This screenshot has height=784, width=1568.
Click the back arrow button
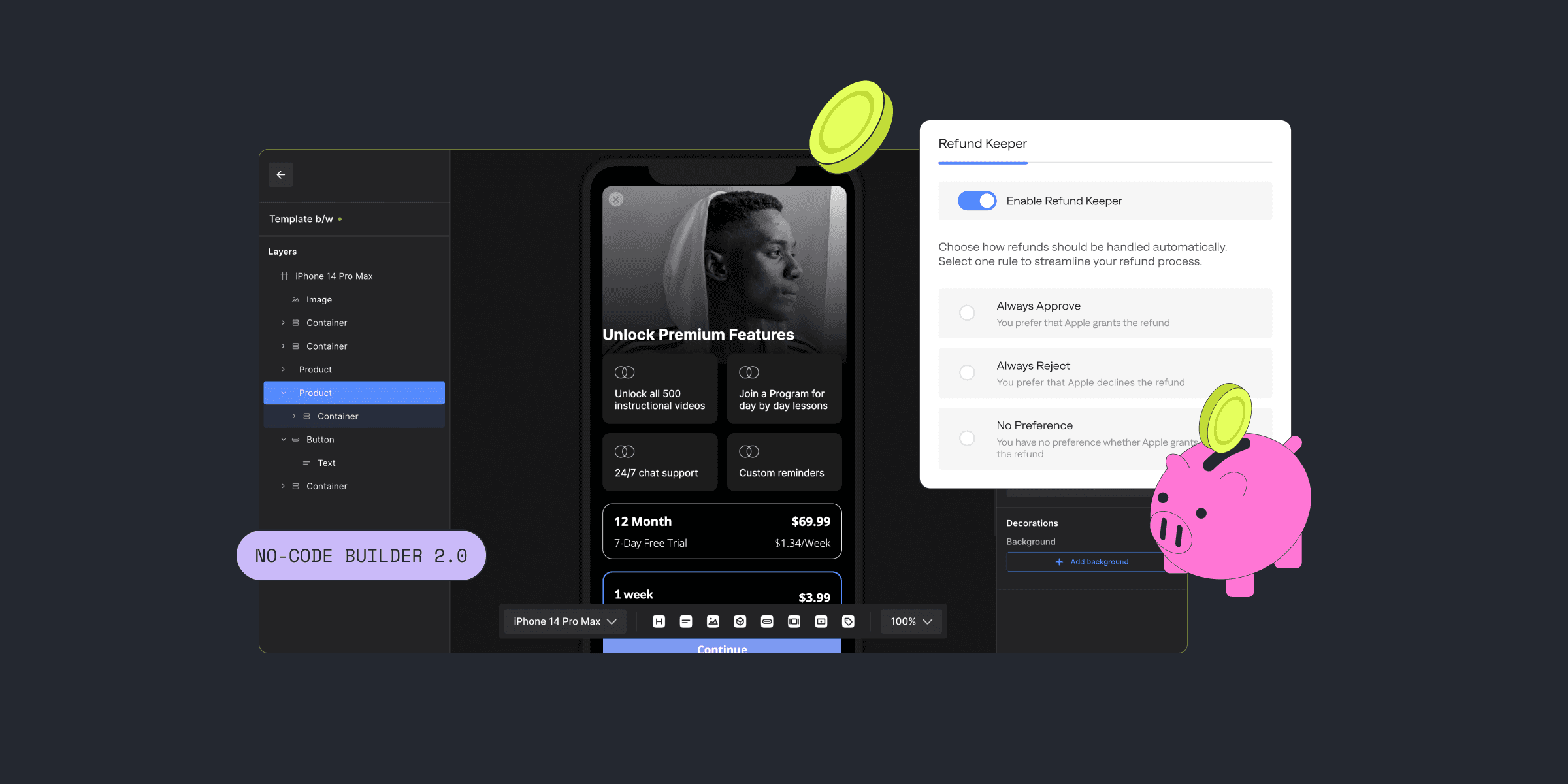coord(280,175)
